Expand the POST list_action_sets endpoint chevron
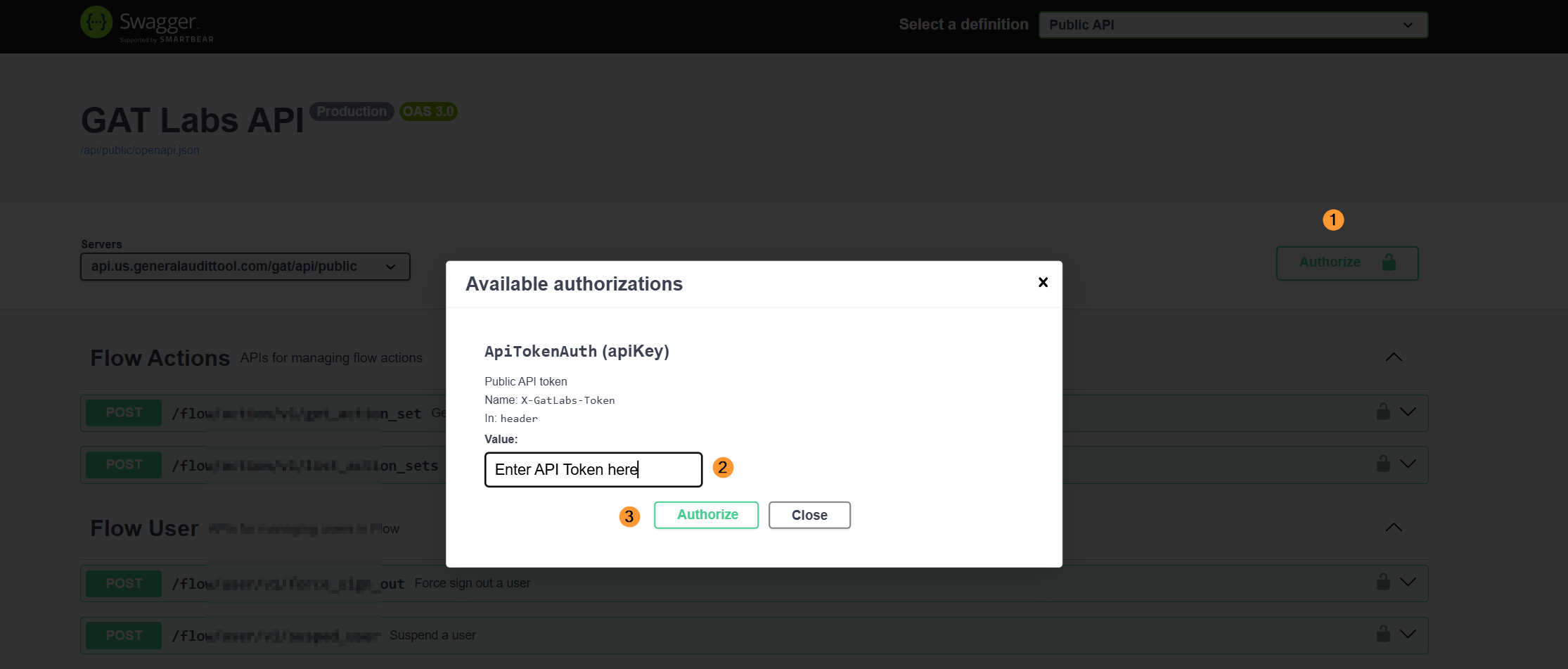 (1408, 464)
